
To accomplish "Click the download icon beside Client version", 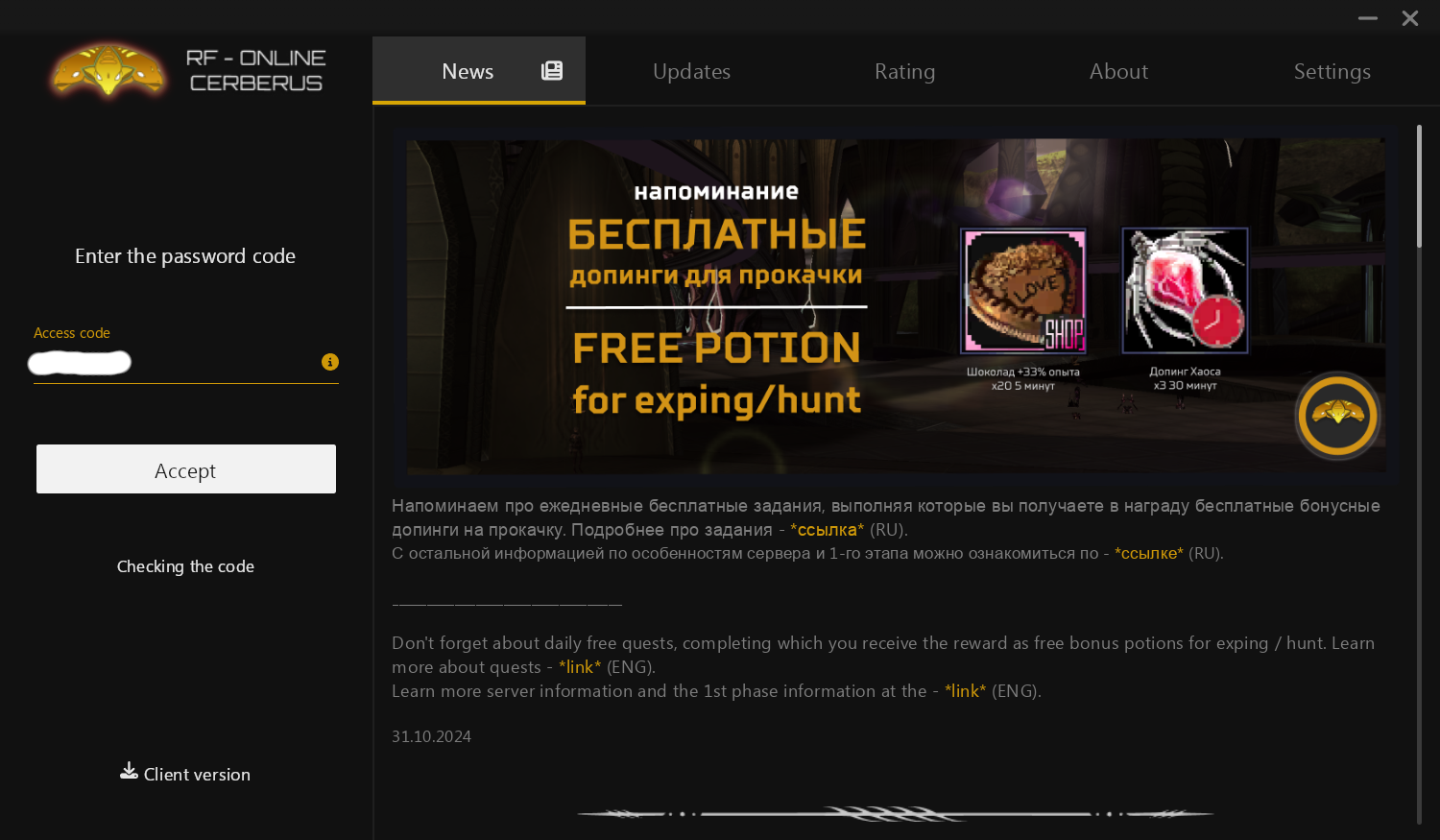I will coord(129,771).
